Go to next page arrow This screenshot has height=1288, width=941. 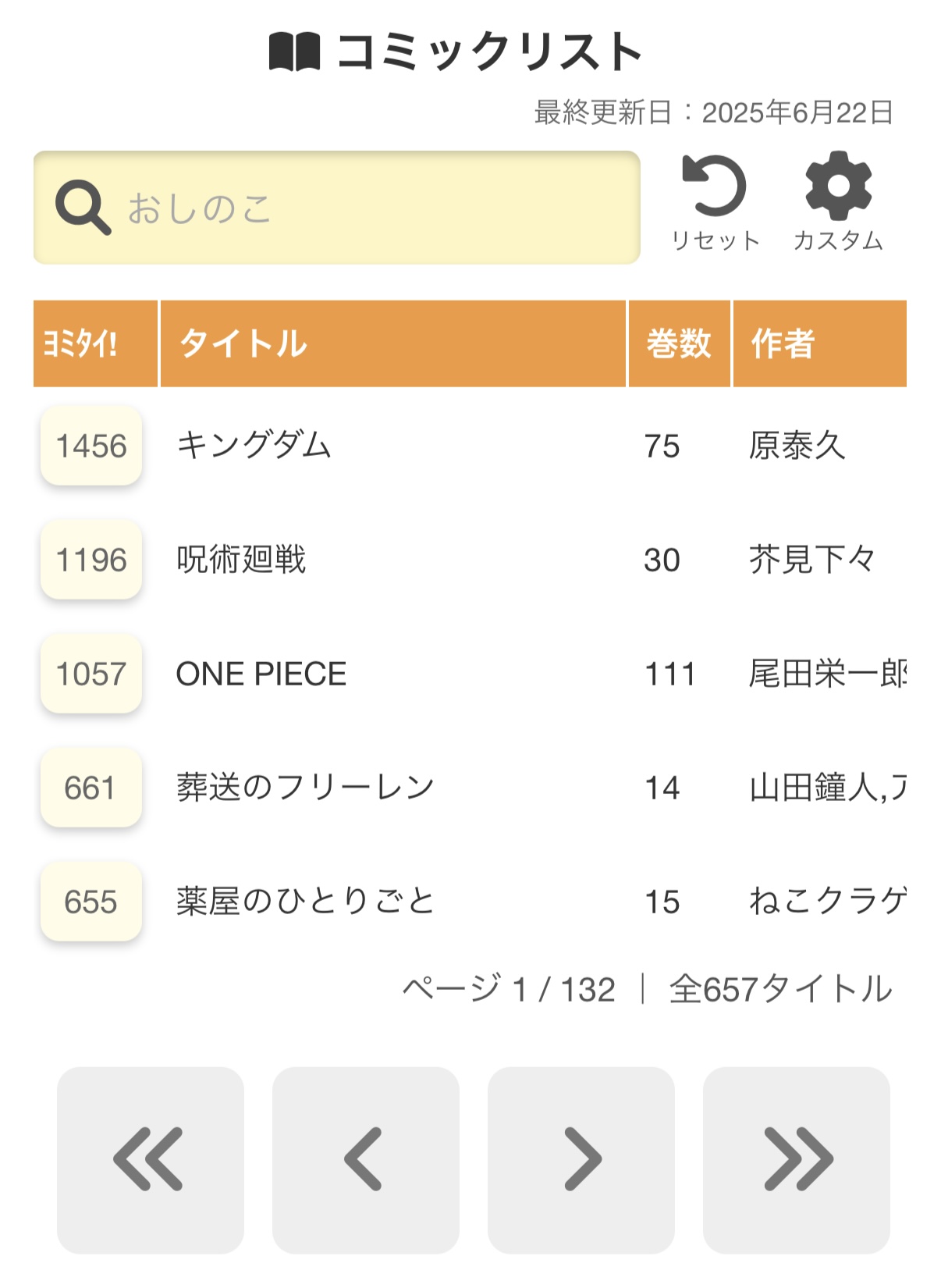pyautogui.click(x=581, y=1160)
